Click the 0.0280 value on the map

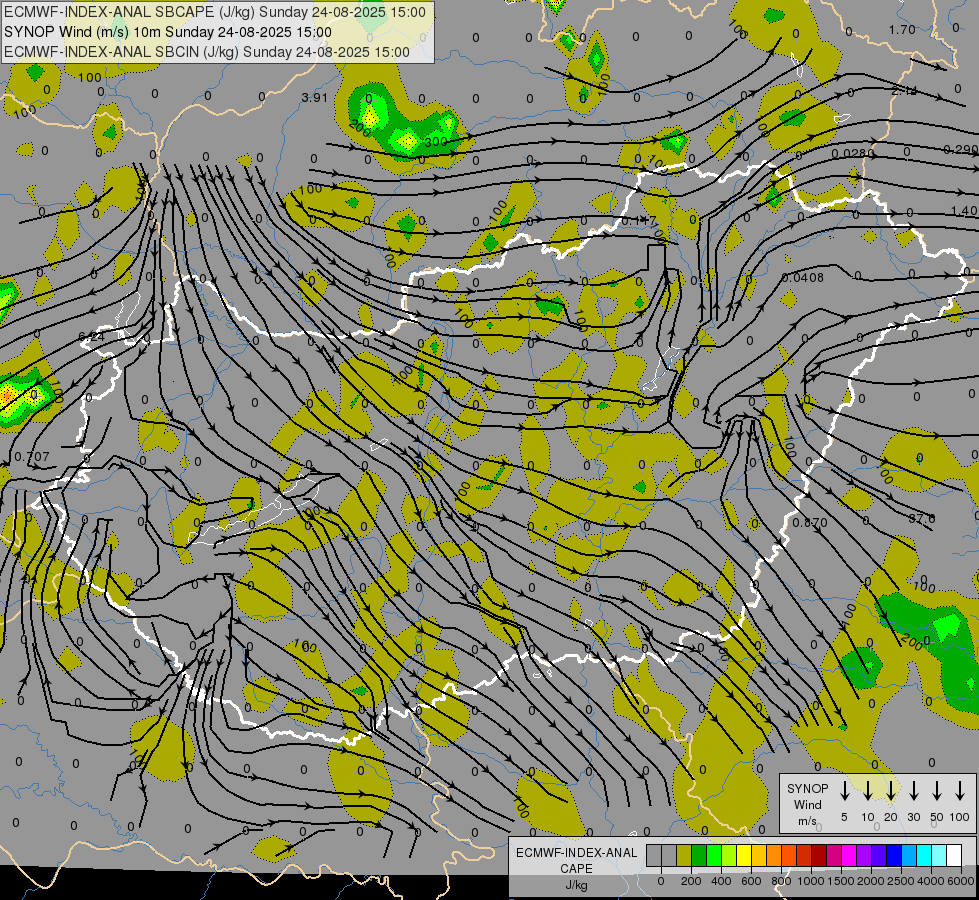(853, 154)
